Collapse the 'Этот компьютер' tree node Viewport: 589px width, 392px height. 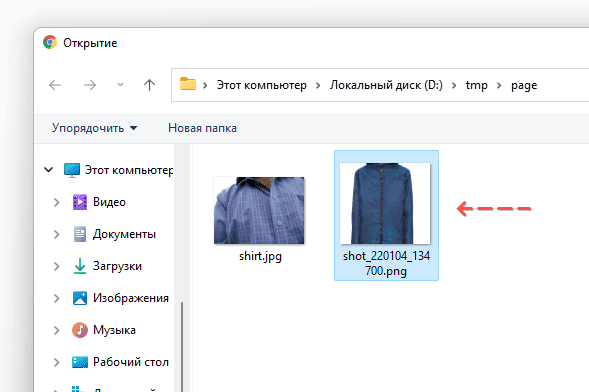click(x=48, y=170)
